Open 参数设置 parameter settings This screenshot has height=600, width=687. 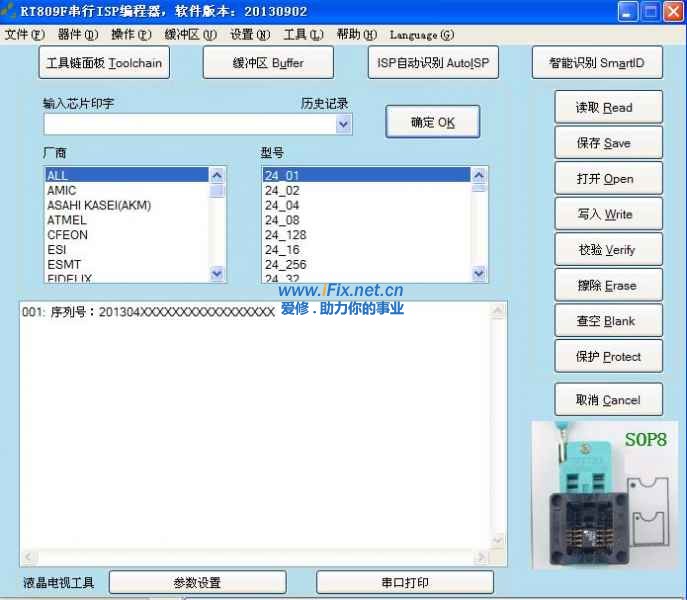196,582
